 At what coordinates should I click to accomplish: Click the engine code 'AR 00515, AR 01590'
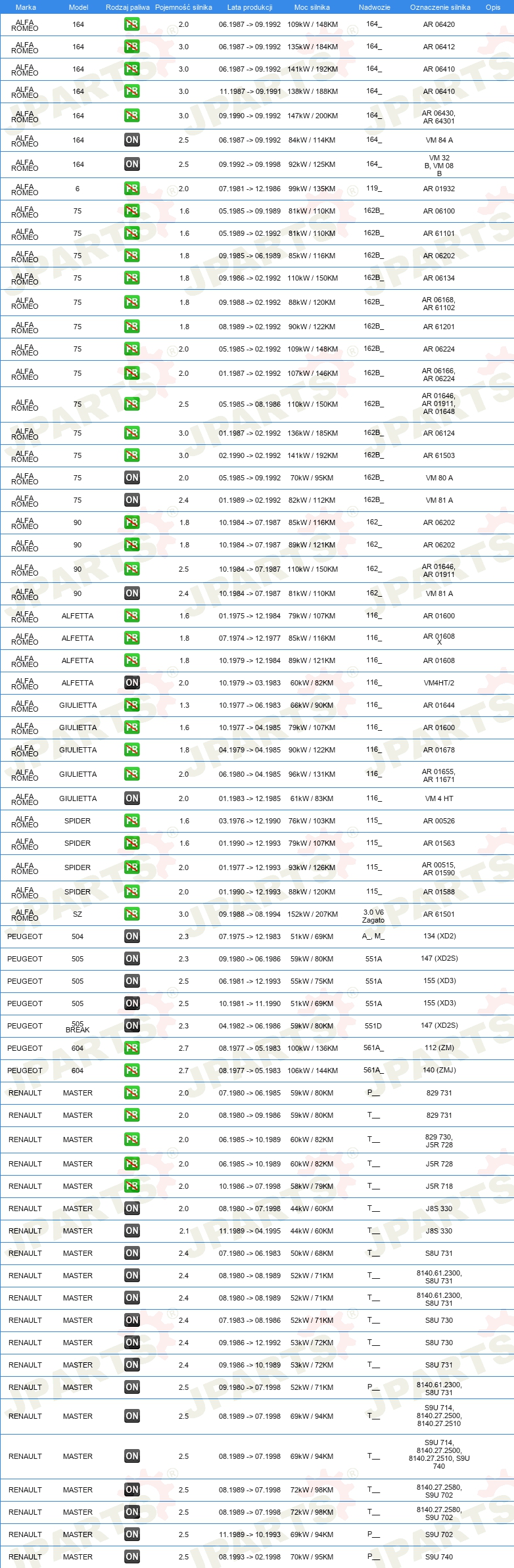[438, 869]
